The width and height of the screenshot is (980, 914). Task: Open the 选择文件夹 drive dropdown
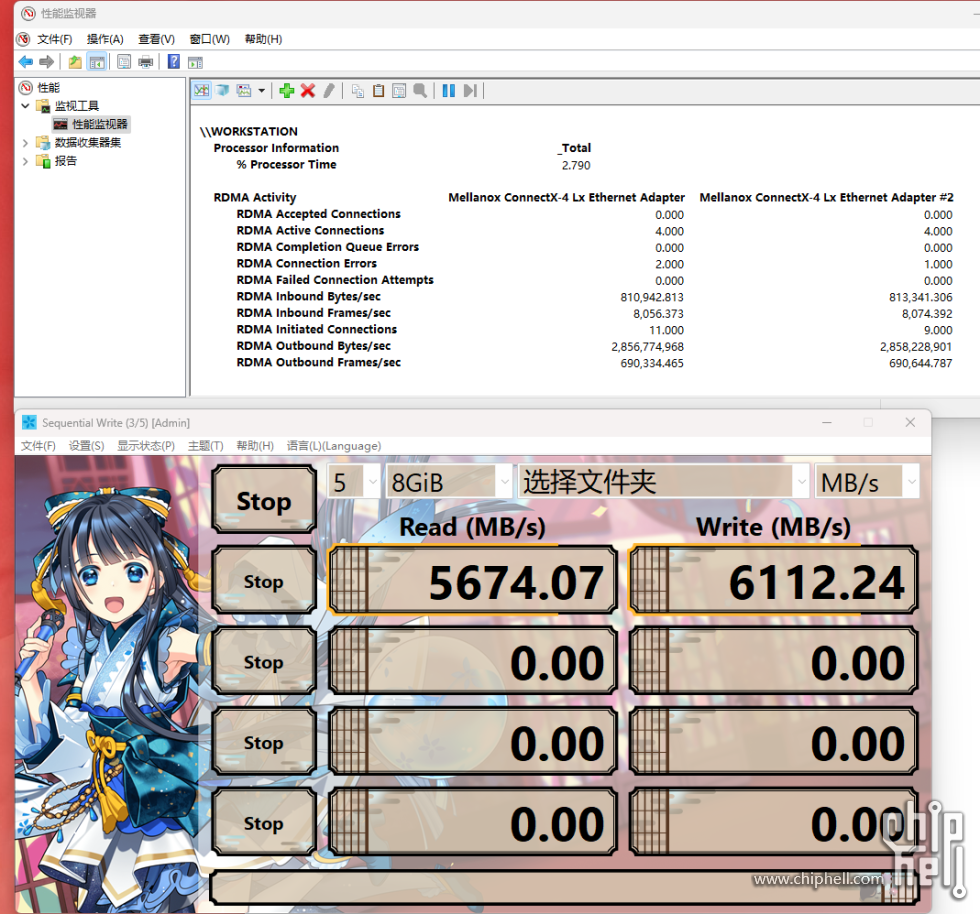pyautogui.click(x=664, y=482)
